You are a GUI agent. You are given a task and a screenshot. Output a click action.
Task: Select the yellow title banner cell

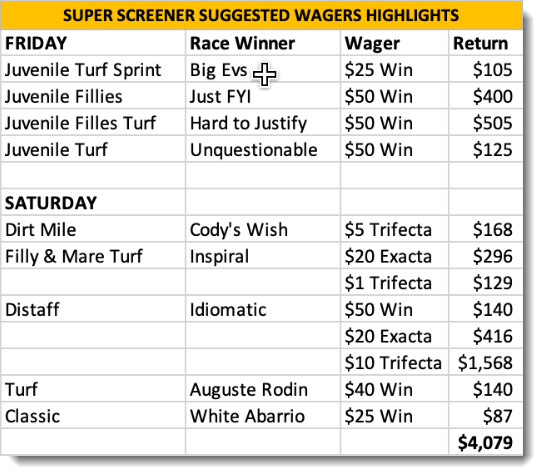click(261, 15)
